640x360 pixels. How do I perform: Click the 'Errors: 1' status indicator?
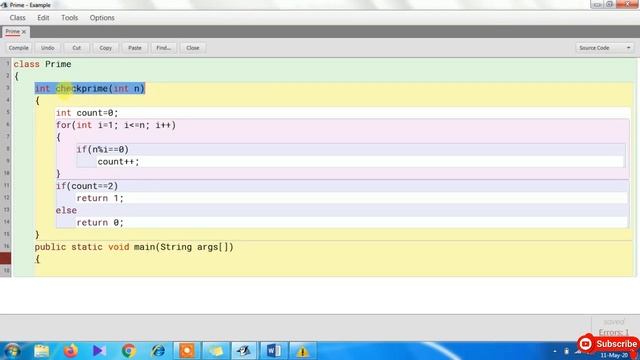click(614, 332)
